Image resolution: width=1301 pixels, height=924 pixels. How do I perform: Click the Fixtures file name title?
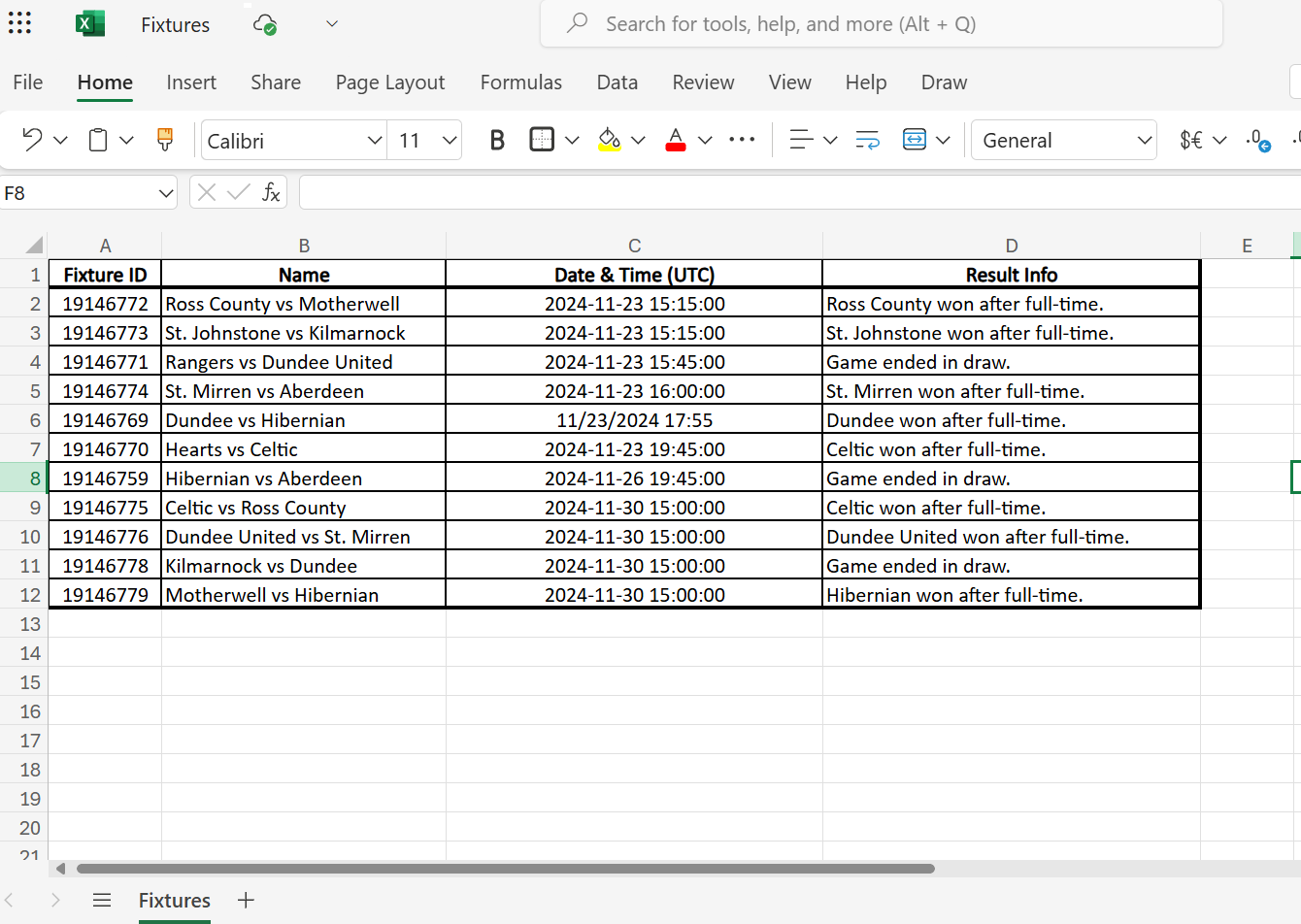click(x=175, y=24)
